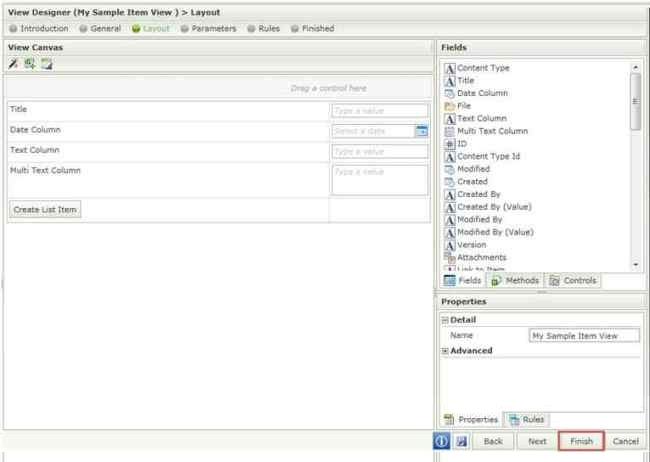The width and height of the screenshot is (650, 462).
Task: Click the Title label in the canvas
Action: (18, 109)
